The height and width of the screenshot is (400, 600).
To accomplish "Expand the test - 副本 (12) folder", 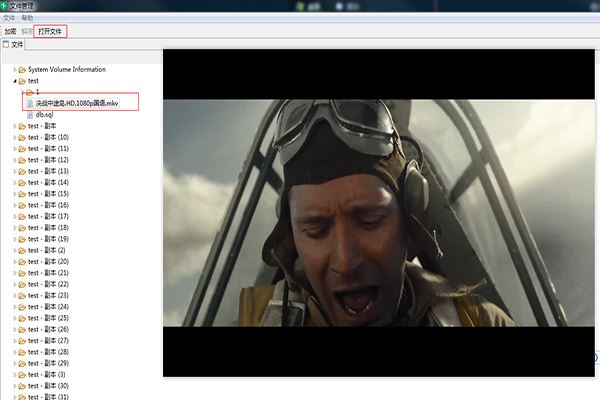I will (x=15, y=160).
